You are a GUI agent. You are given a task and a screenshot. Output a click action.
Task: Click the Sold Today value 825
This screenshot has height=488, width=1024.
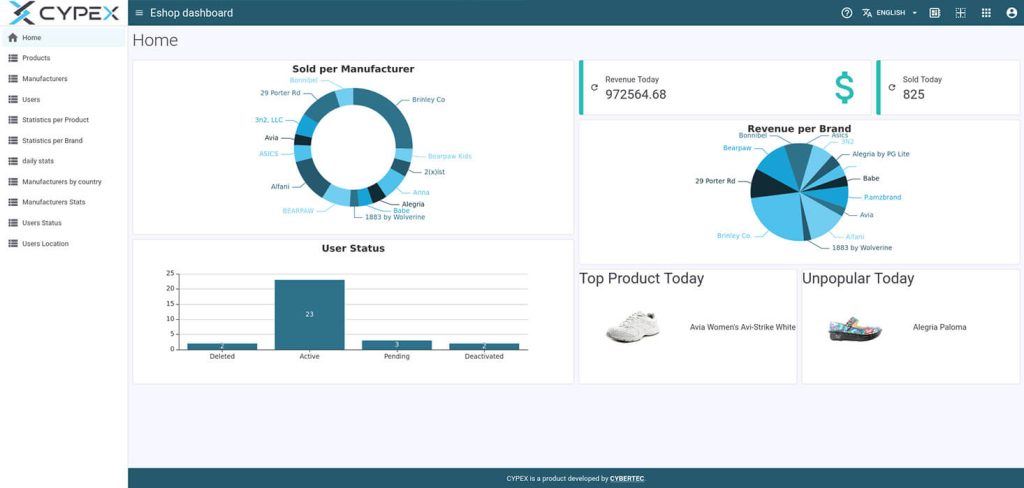click(914, 95)
